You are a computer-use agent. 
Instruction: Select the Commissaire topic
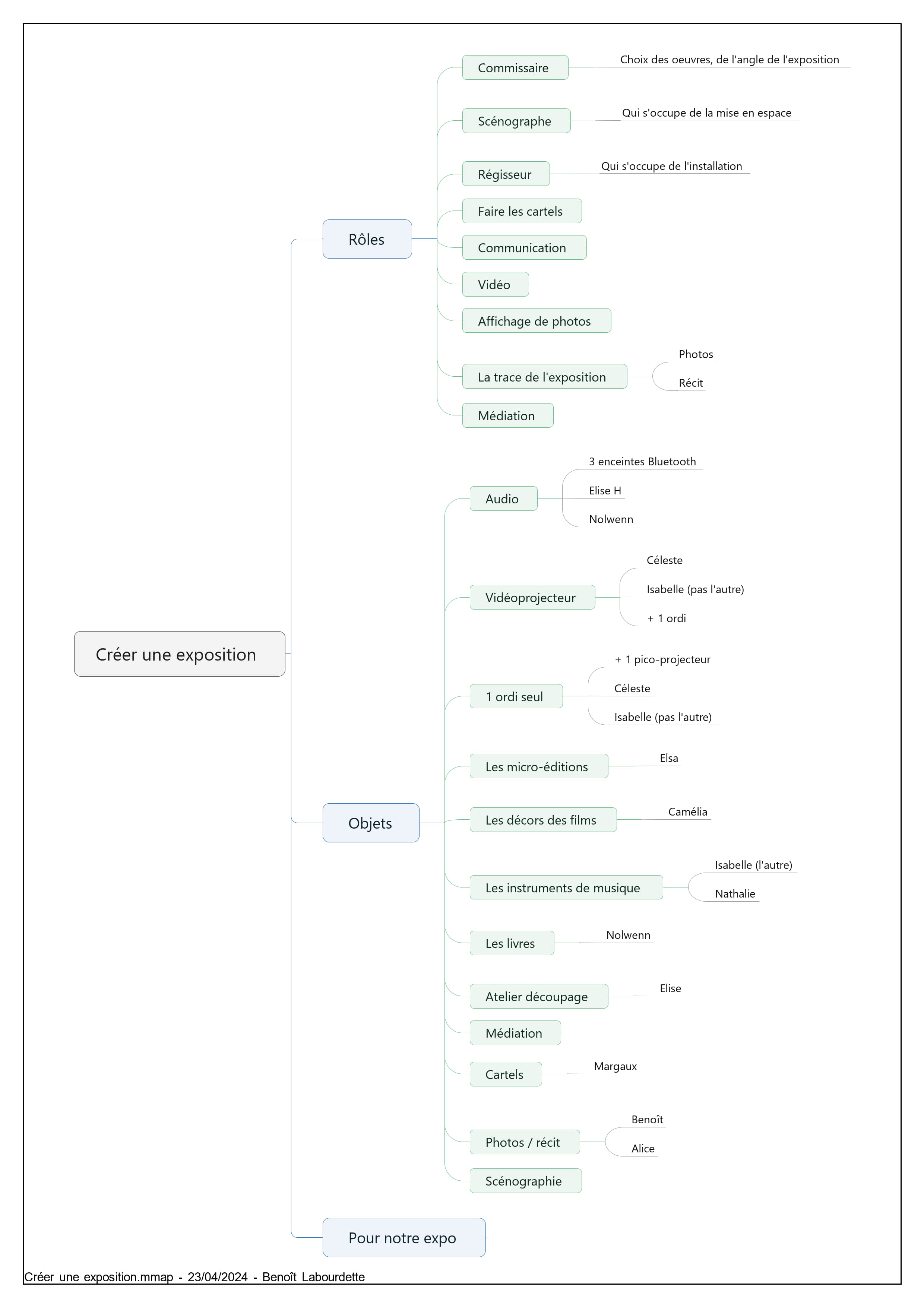pos(515,67)
